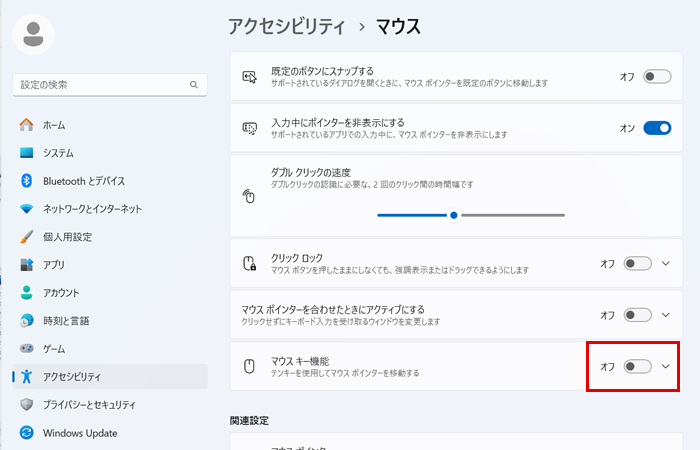
Task: Click the ネットワークとインターネット wifi icon
Action: click(26, 209)
